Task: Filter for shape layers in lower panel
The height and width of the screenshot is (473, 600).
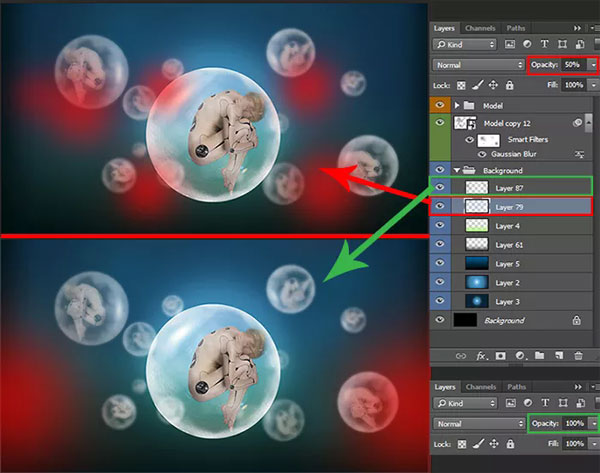Action: coord(563,403)
